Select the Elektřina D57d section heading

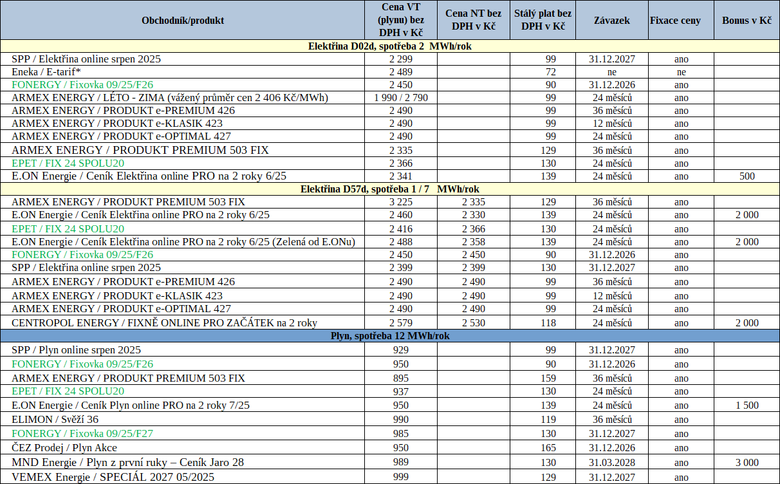(390, 189)
